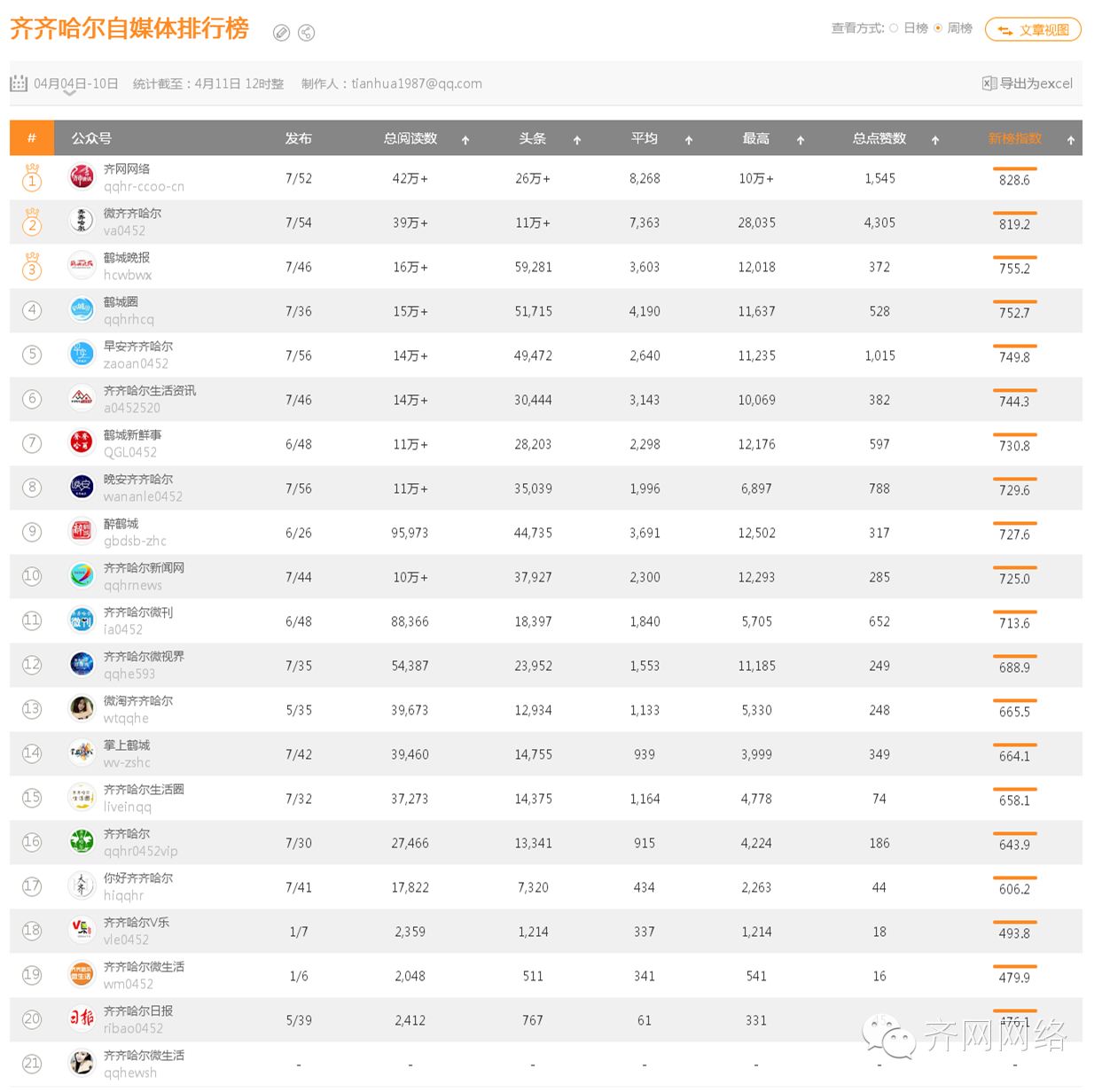1102x1092 pixels.
Task: Select the 周榜 radio button
Action: coord(938,28)
